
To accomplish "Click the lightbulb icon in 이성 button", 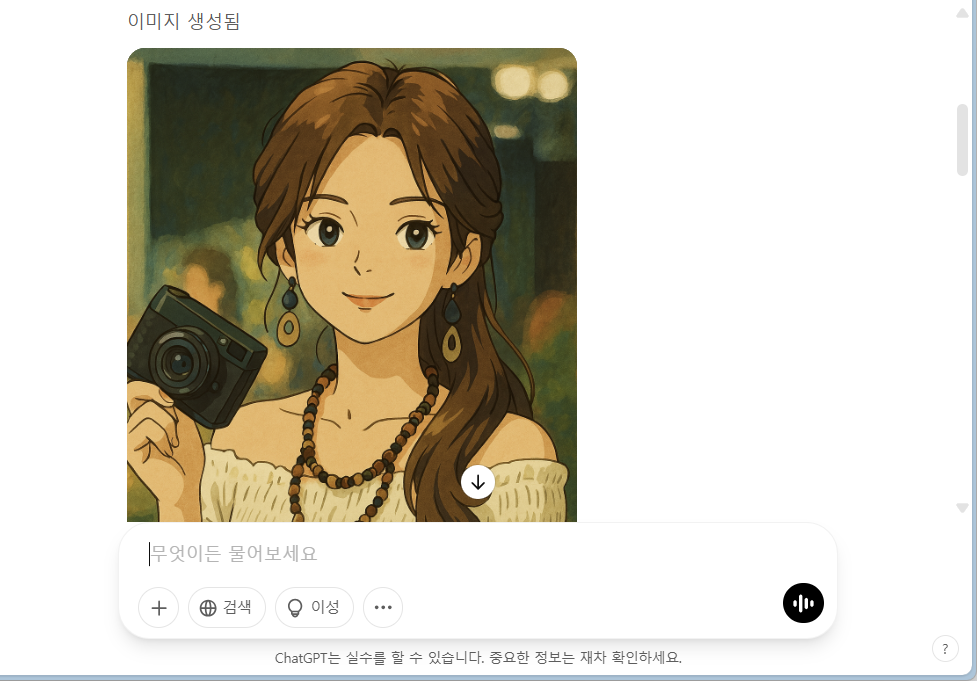I will pos(295,608).
